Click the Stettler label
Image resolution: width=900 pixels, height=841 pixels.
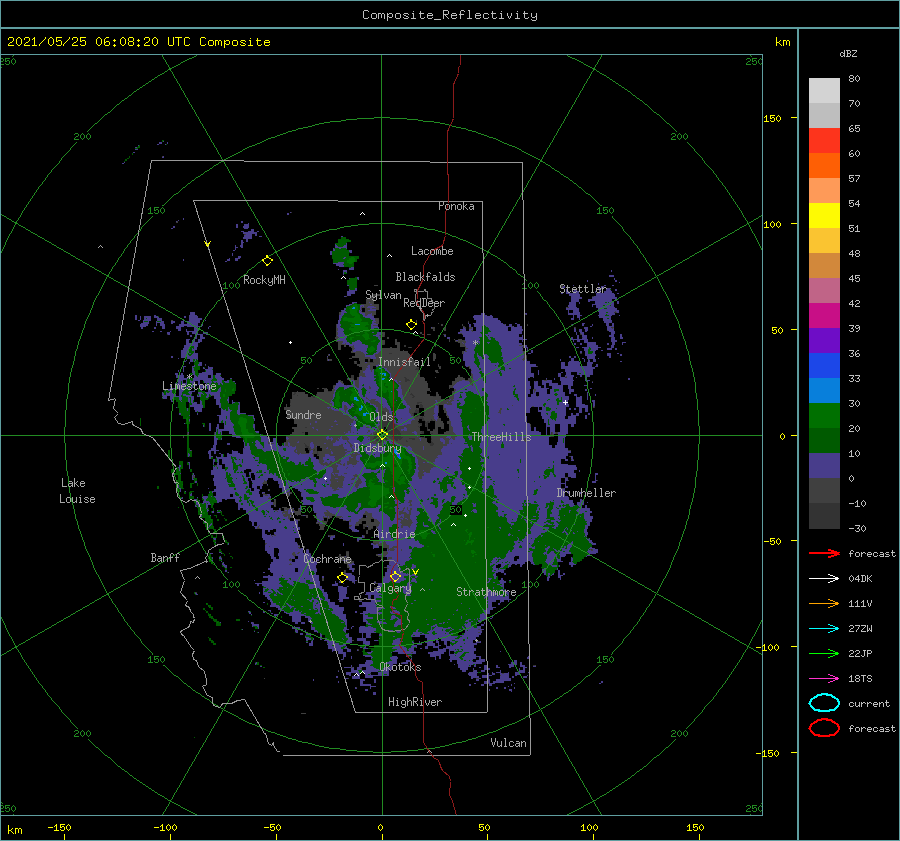point(583,289)
